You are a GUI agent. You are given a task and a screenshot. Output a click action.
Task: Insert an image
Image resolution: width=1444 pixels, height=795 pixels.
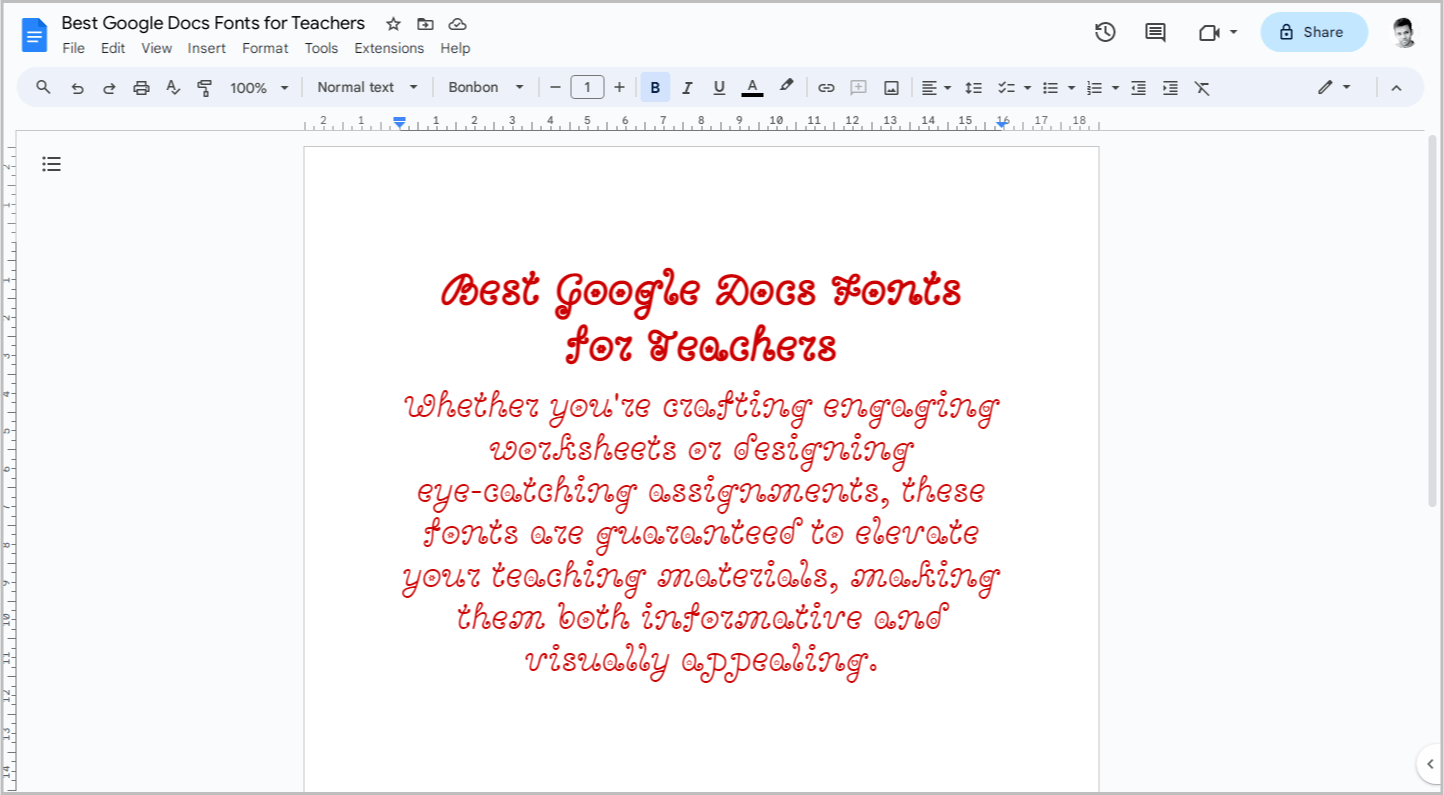click(891, 87)
